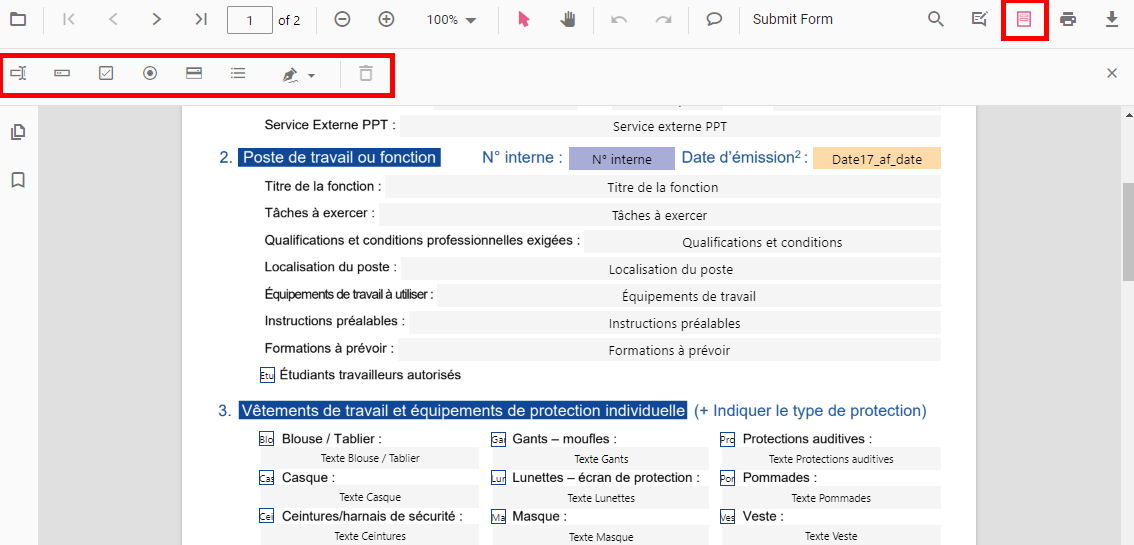
Task: Open the search magnifier tool
Action: point(936,20)
